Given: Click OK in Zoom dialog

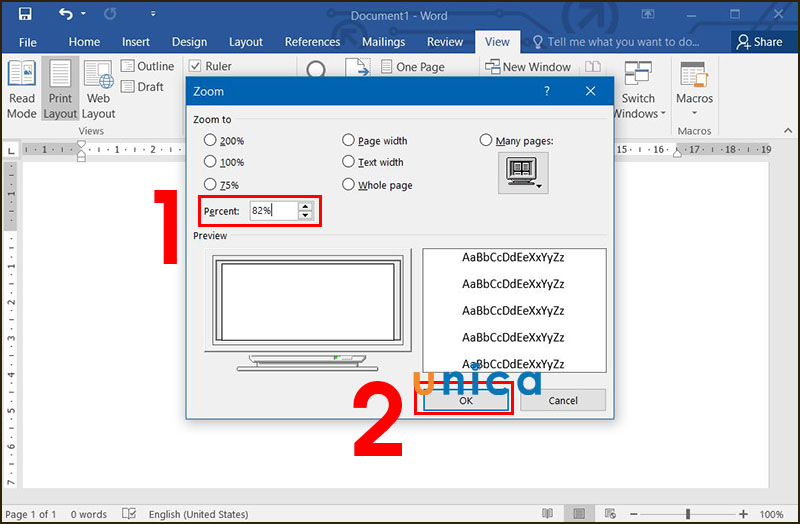Looking at the screenshot, I should (x=465, y=401).
